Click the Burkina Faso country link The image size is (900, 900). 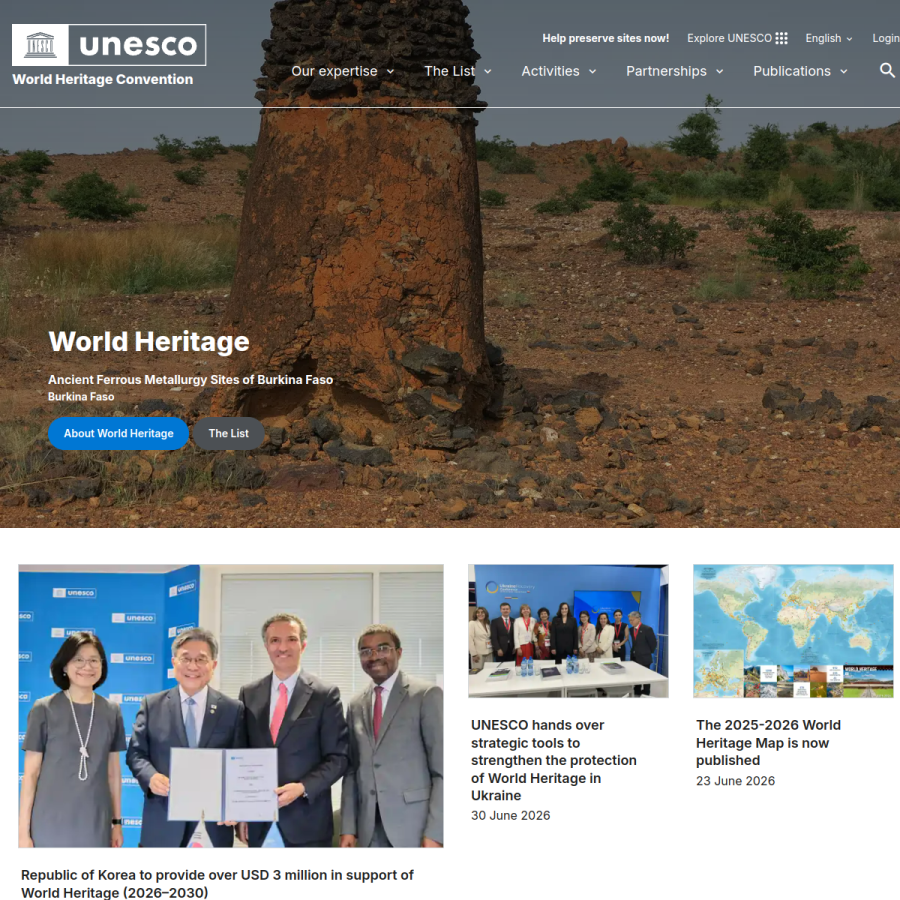(81, 397)
